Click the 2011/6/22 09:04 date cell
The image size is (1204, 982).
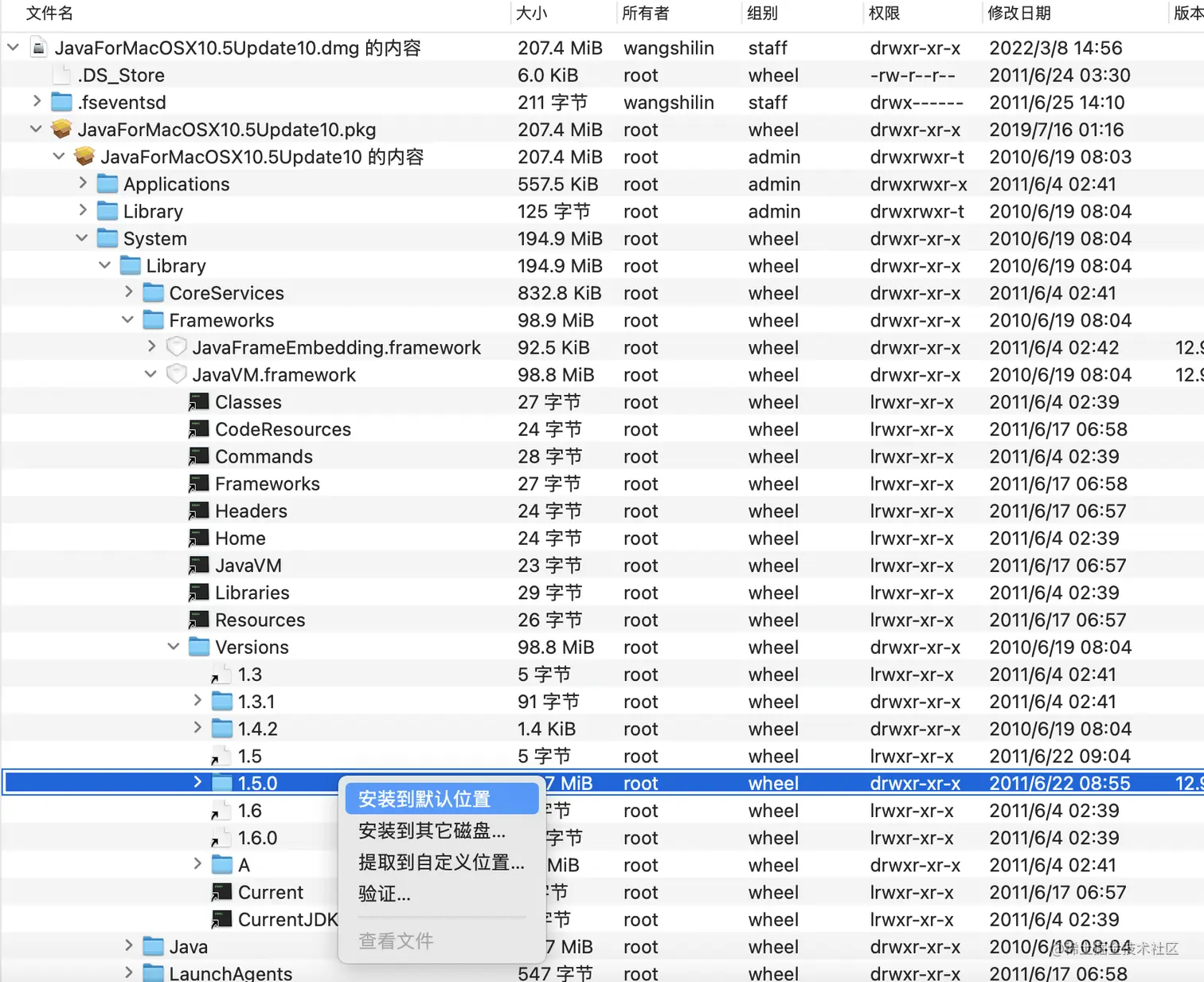pos(1060,756)
